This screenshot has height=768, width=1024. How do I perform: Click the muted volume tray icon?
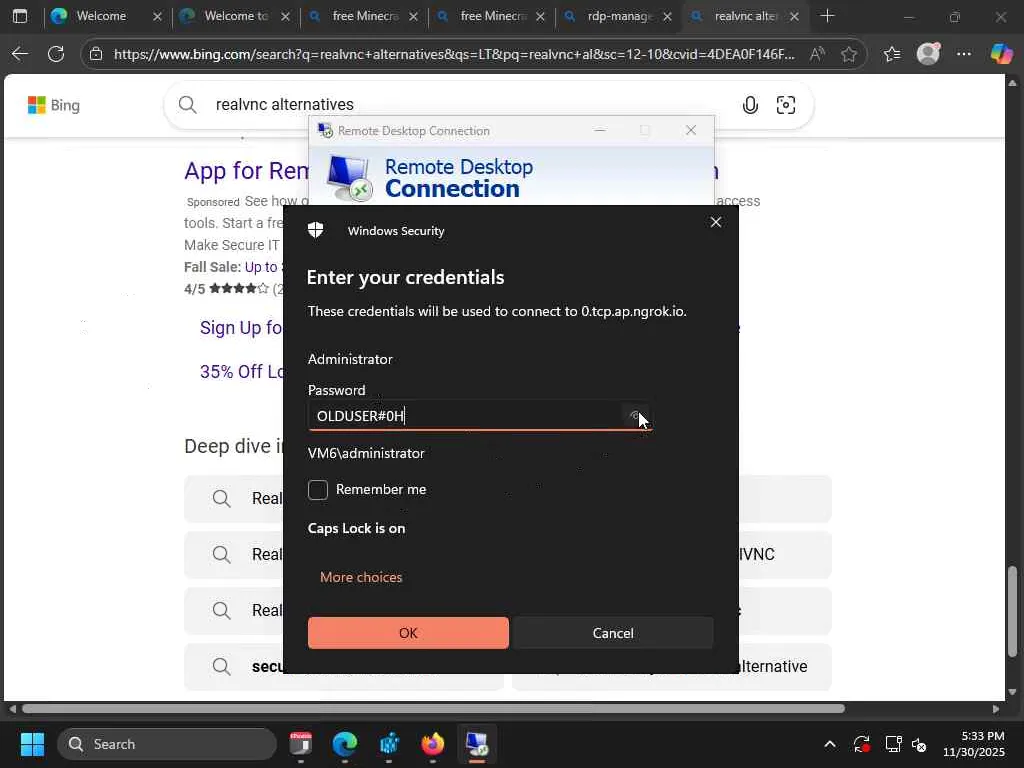tap(920, 744)
